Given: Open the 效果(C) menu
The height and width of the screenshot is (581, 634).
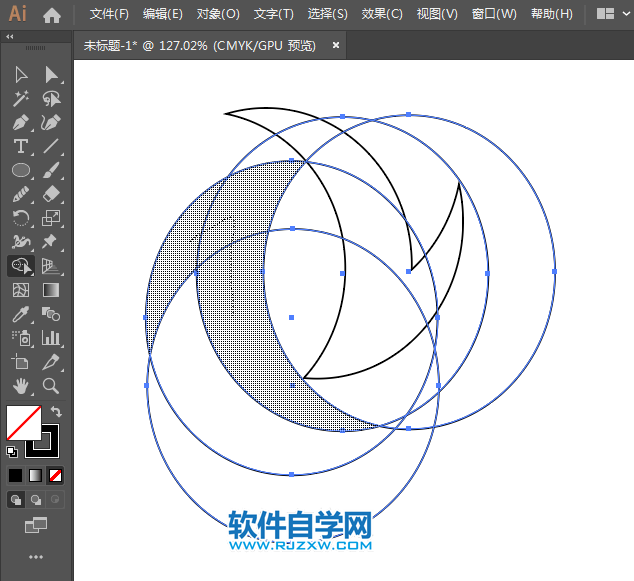Looking at the screenshot, I should [382, 14].
